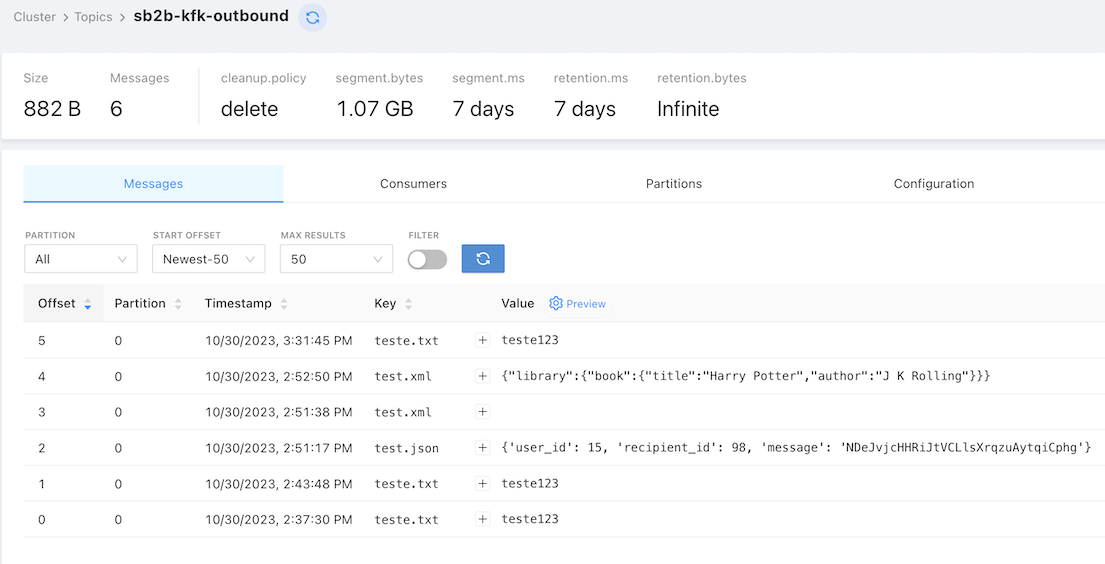Expand the test.json message row
This screenshot has height=564, width=1105.
[x=482, y=448]
